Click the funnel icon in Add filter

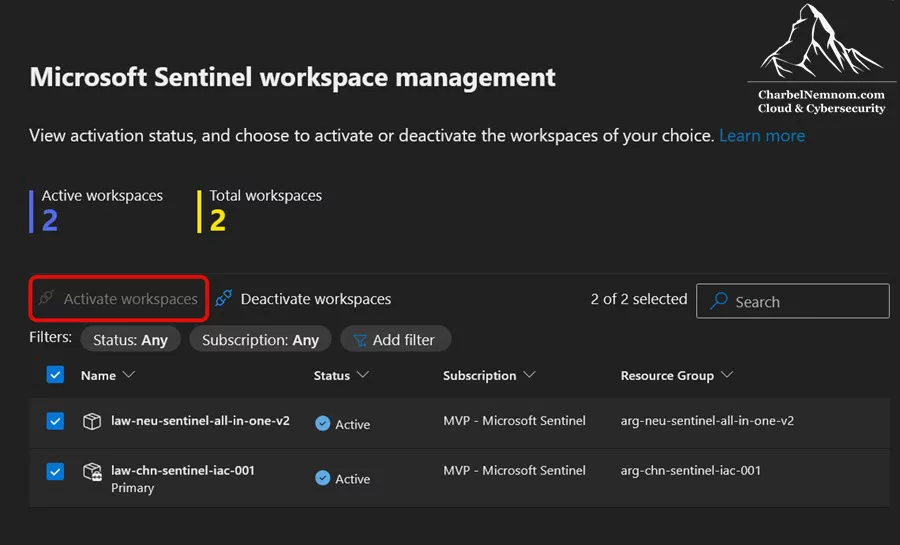pyautogui.click(x=360, y=340)
